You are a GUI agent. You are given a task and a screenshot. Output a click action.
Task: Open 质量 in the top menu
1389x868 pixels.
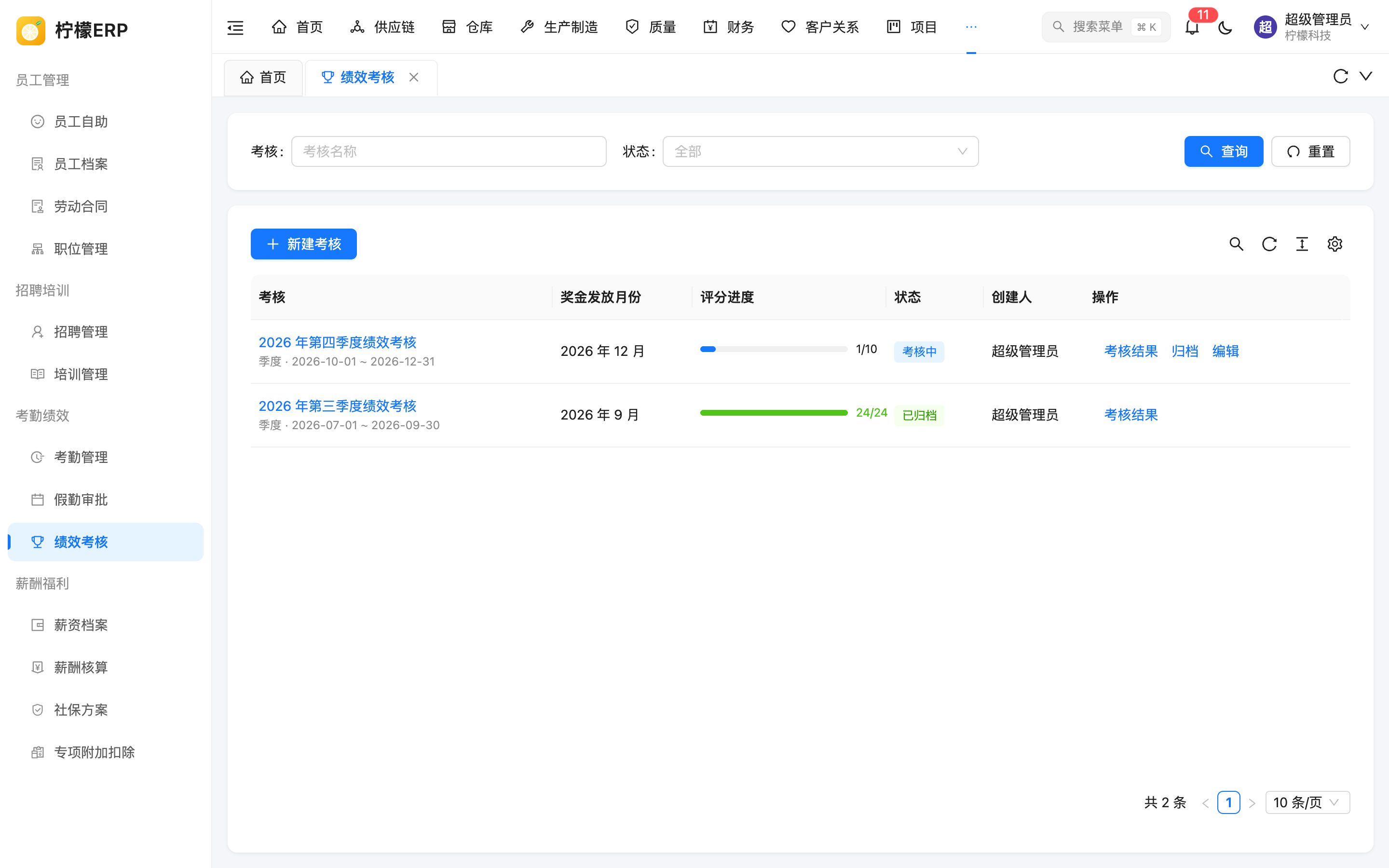650,27
